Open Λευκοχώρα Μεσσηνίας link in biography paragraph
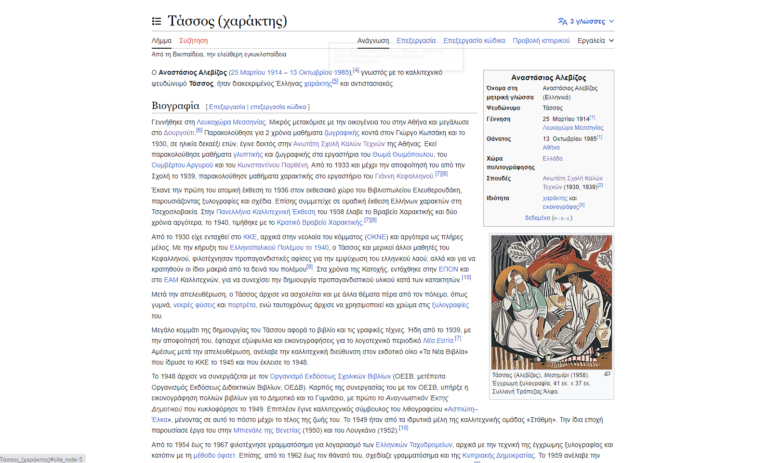768x463 pixels. pyautogui.click(x=231, y=122)
